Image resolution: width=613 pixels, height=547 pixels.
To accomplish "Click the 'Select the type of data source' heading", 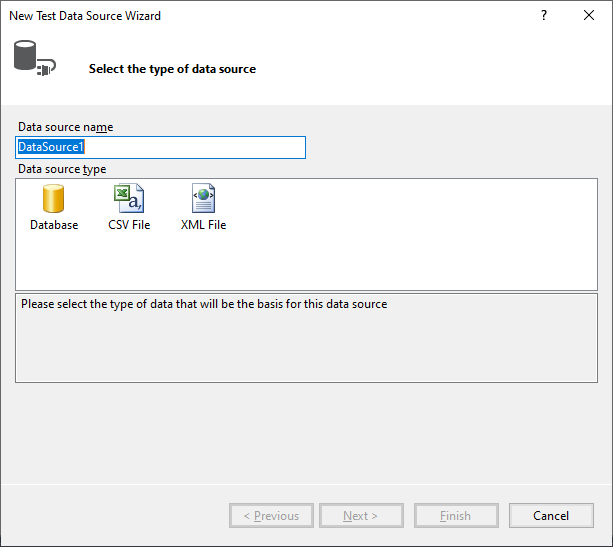I will (172, 69).
